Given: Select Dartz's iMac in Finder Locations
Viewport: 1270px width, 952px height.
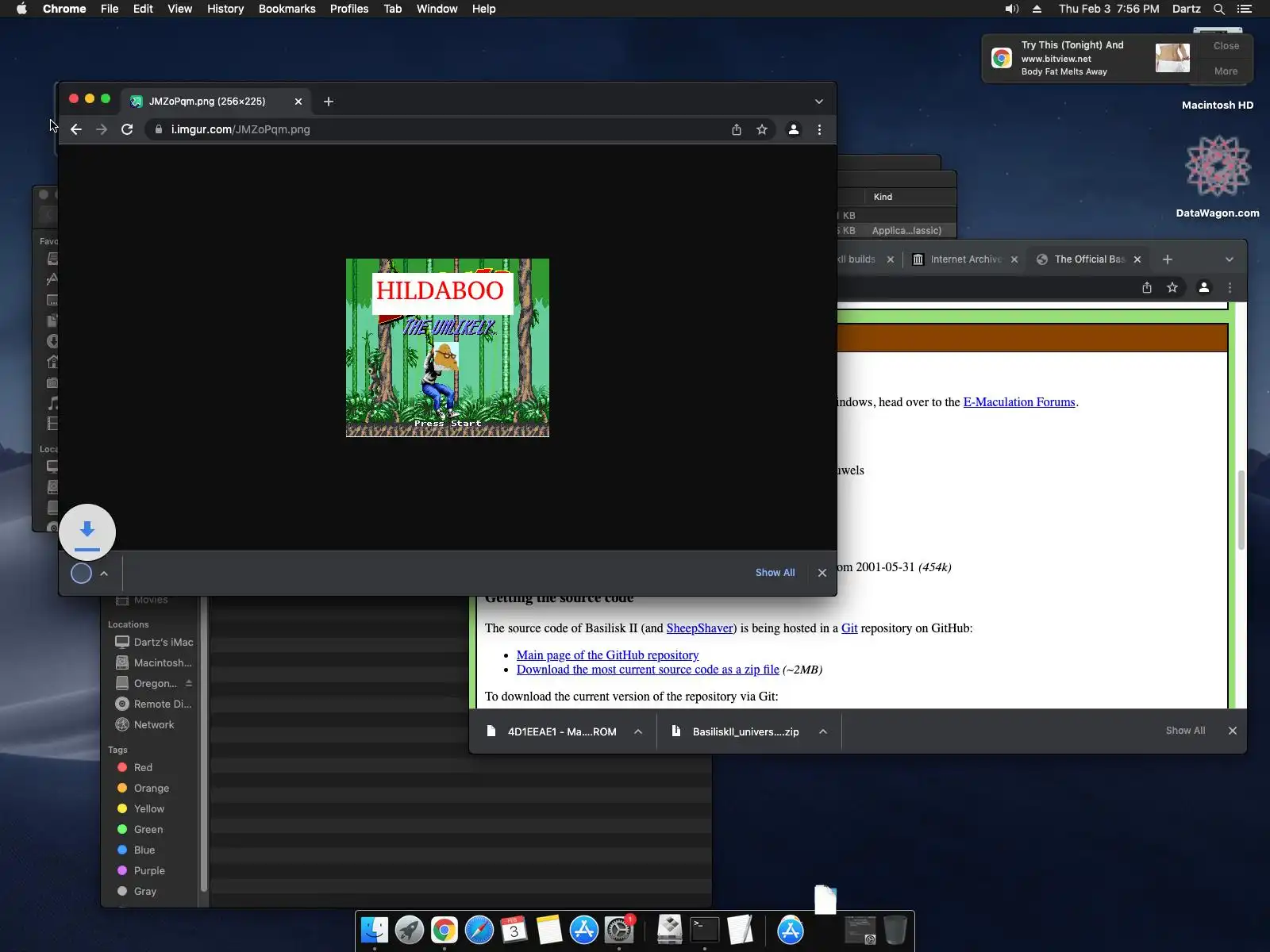Looking at the screenshot, I should coord(154,642).
